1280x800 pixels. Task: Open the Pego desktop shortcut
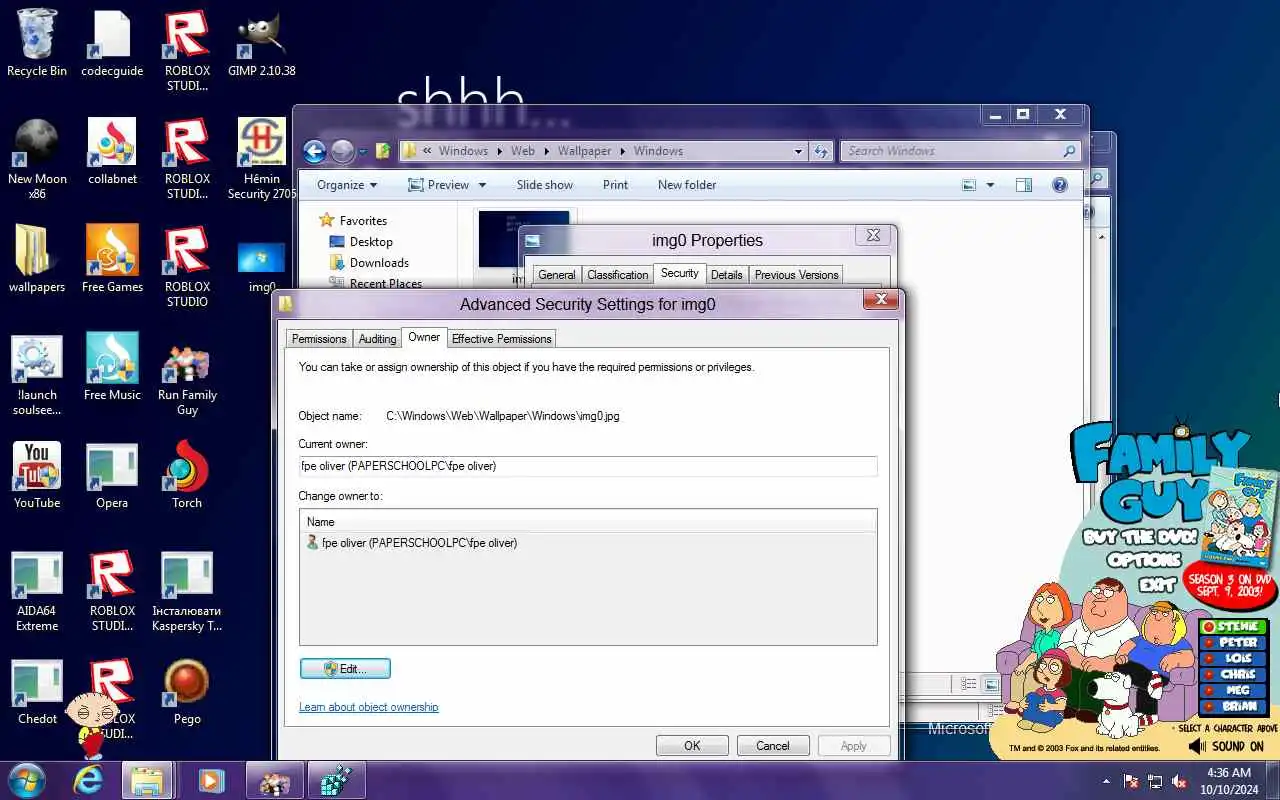pos(187,691)
